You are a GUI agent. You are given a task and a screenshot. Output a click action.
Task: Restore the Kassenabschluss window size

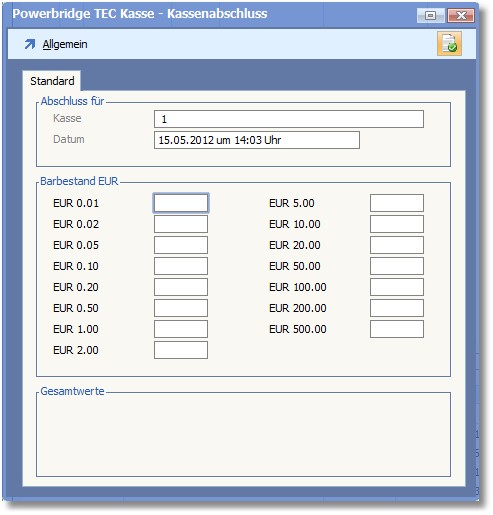pyautogui.click(x=430, y=15)
